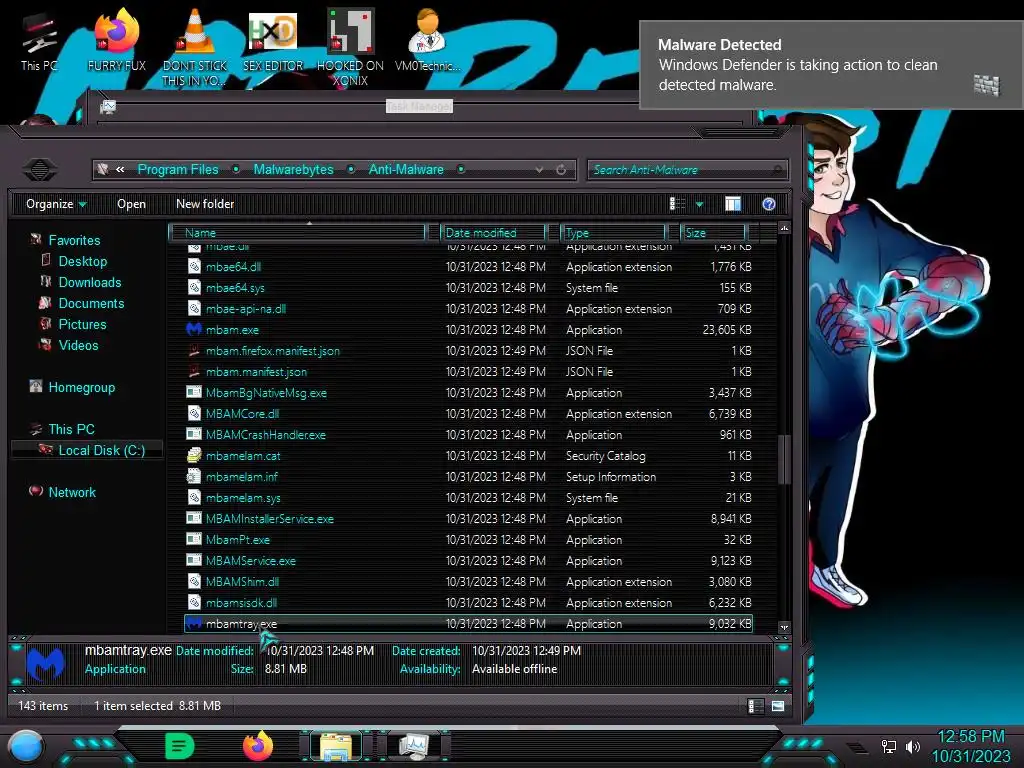The height and width of the screenshot is (768, 1024).
Task: Open the This PC desktop icon
Action: [x=39, y=40]
